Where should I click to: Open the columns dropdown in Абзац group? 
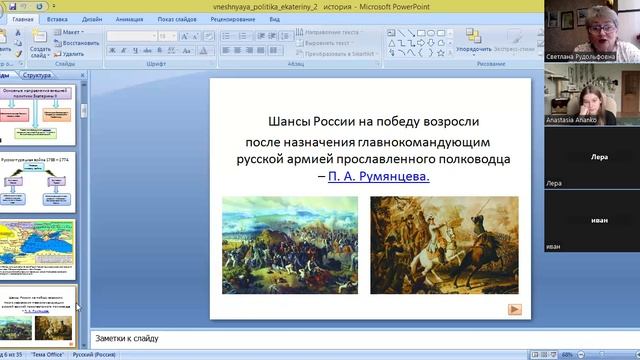276,50
